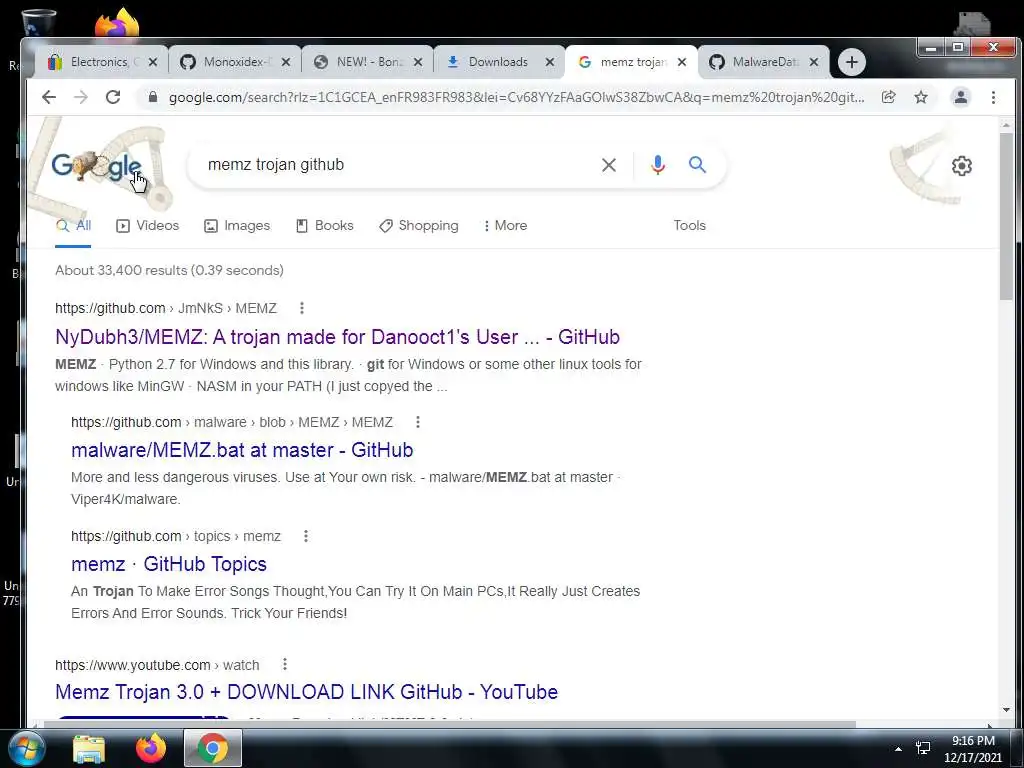Viewport: 1024px width, 768px height.
Task: Click the search text field
Action: pos(398,165)
